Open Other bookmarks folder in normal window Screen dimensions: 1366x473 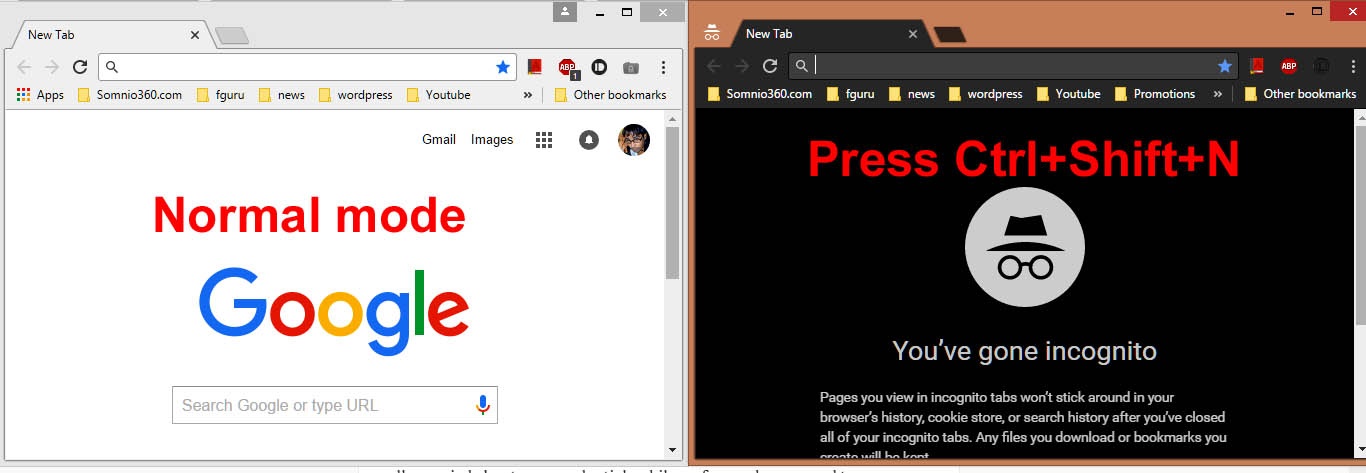[610, 95]
